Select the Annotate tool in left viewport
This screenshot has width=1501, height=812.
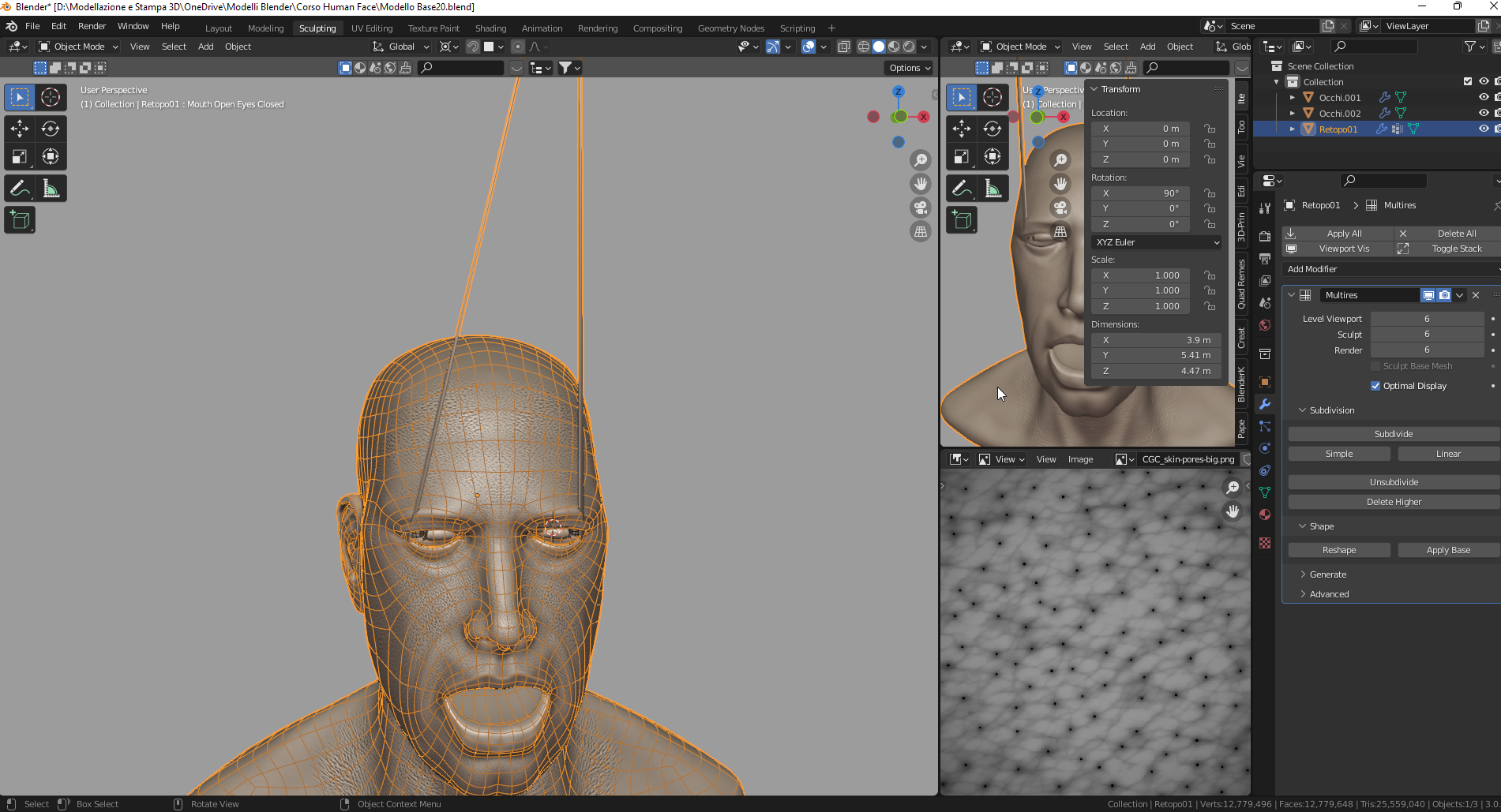(x=20, y=189)
